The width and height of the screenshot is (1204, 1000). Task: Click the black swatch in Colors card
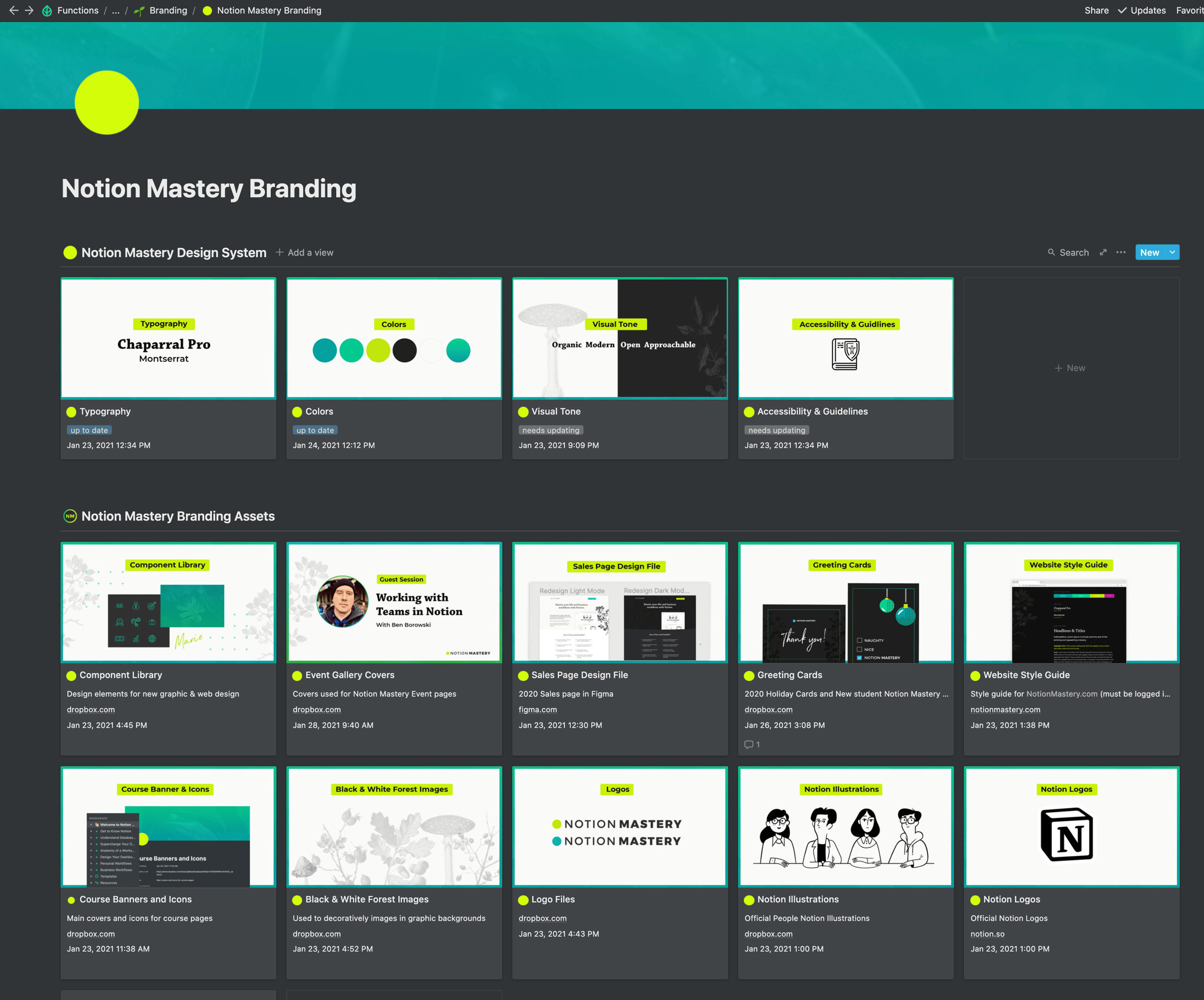point(405,350)
